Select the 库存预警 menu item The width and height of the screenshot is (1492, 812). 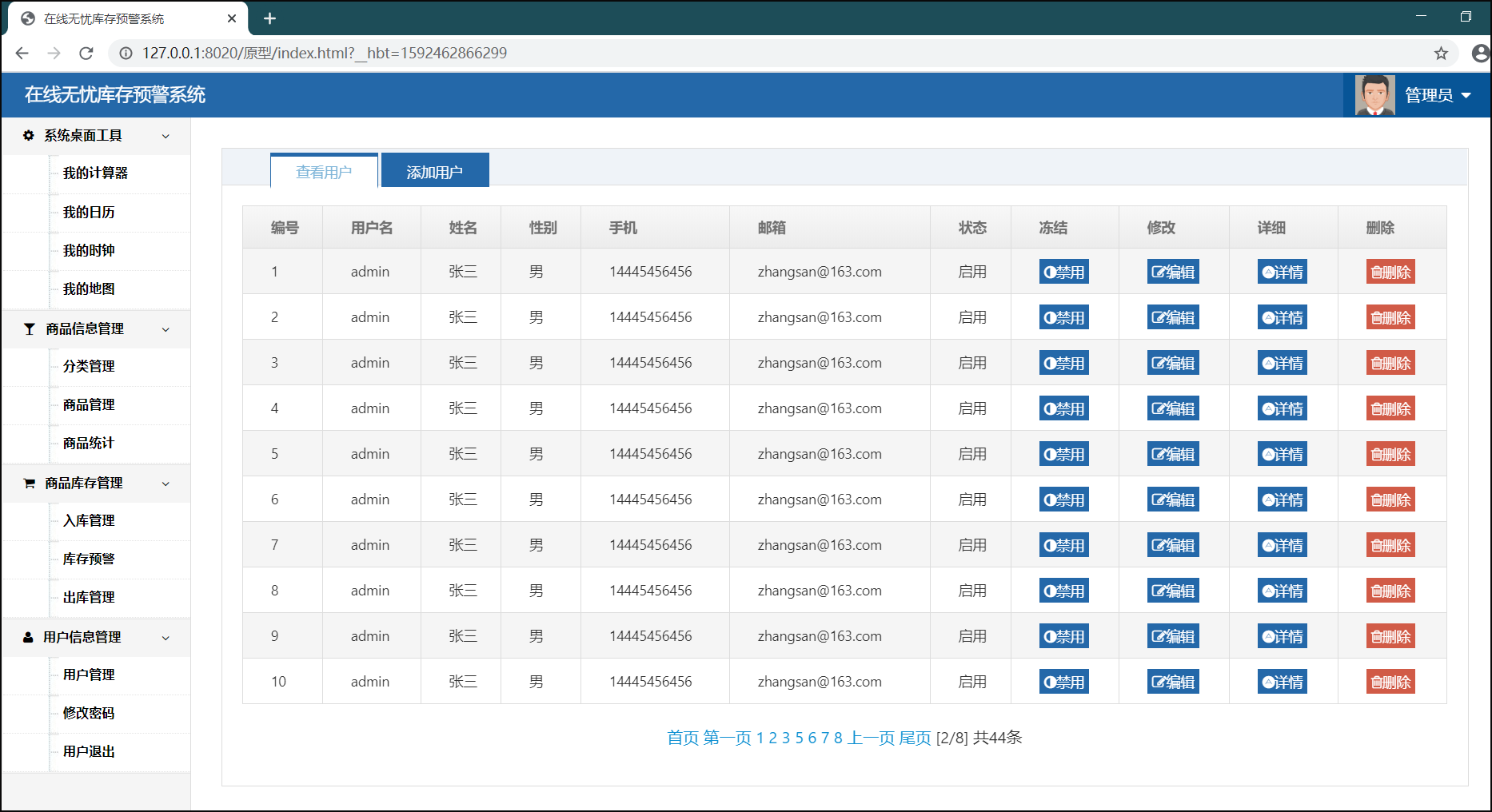[x=88, y=559]
